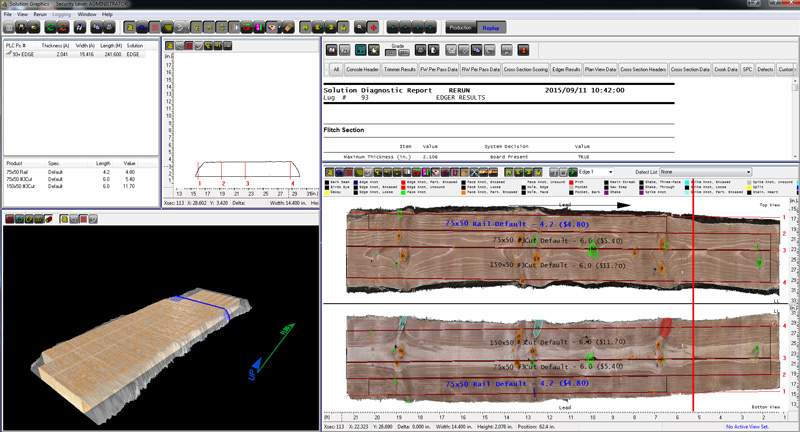Click the first yellow icon in plan view toolbar
Image resolution: width=800 pixels, height=432 pixels.
pos(330,172)
